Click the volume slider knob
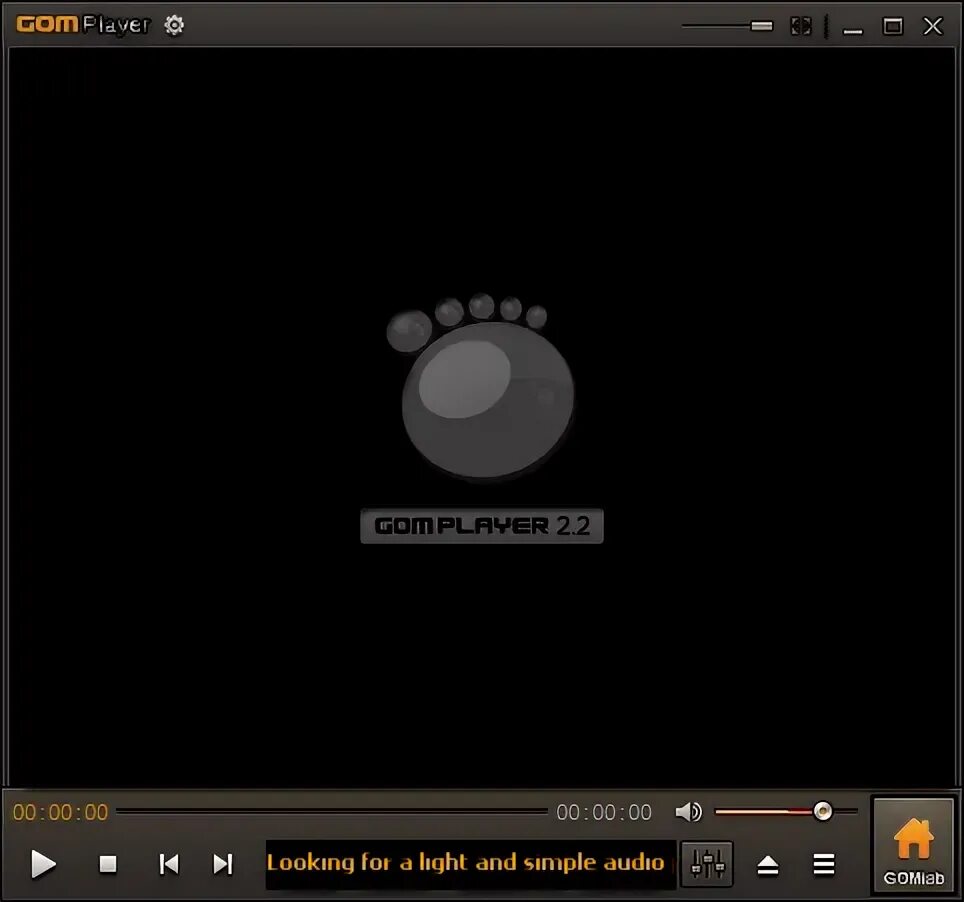The height and width of the screenshot is (902, 964). tap(823, 811)
